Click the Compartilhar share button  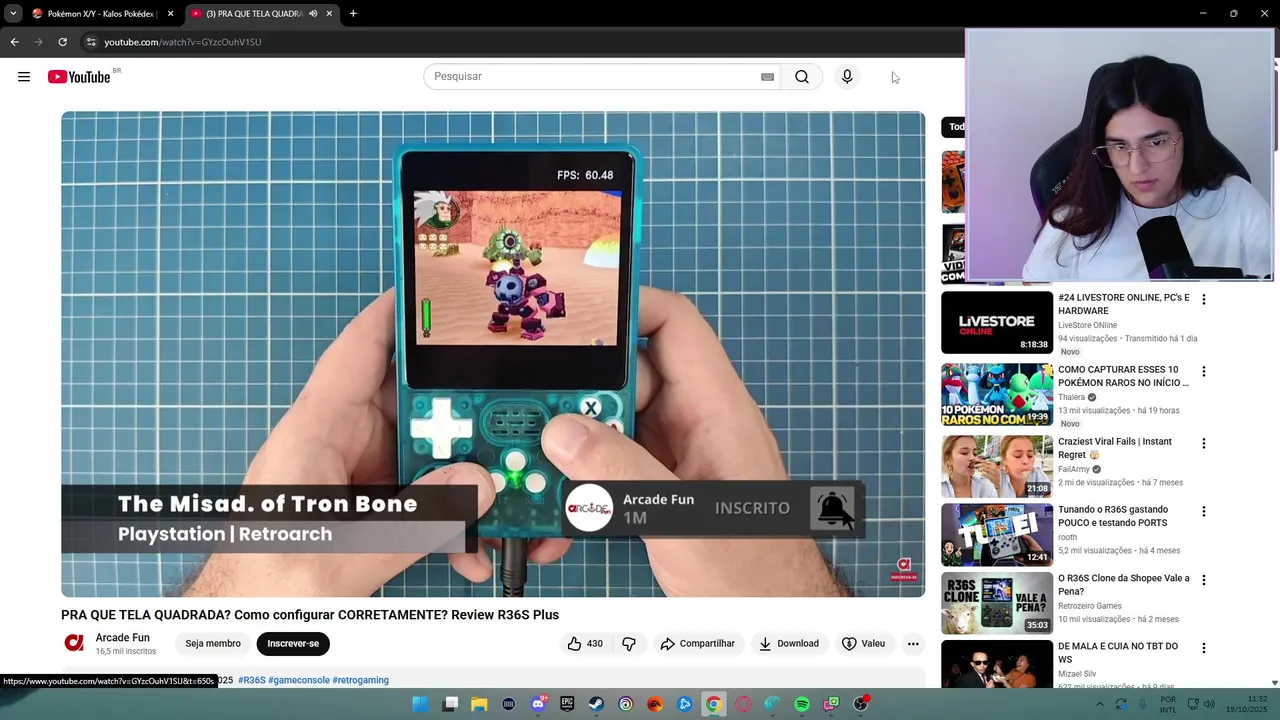coord(698,644)
